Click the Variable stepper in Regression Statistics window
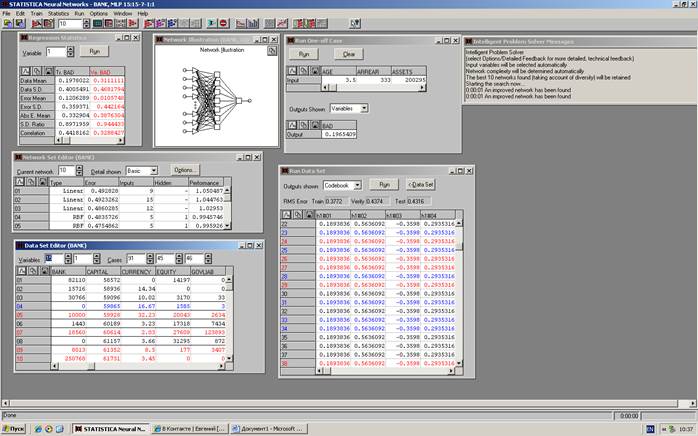 tap(70, 52)
